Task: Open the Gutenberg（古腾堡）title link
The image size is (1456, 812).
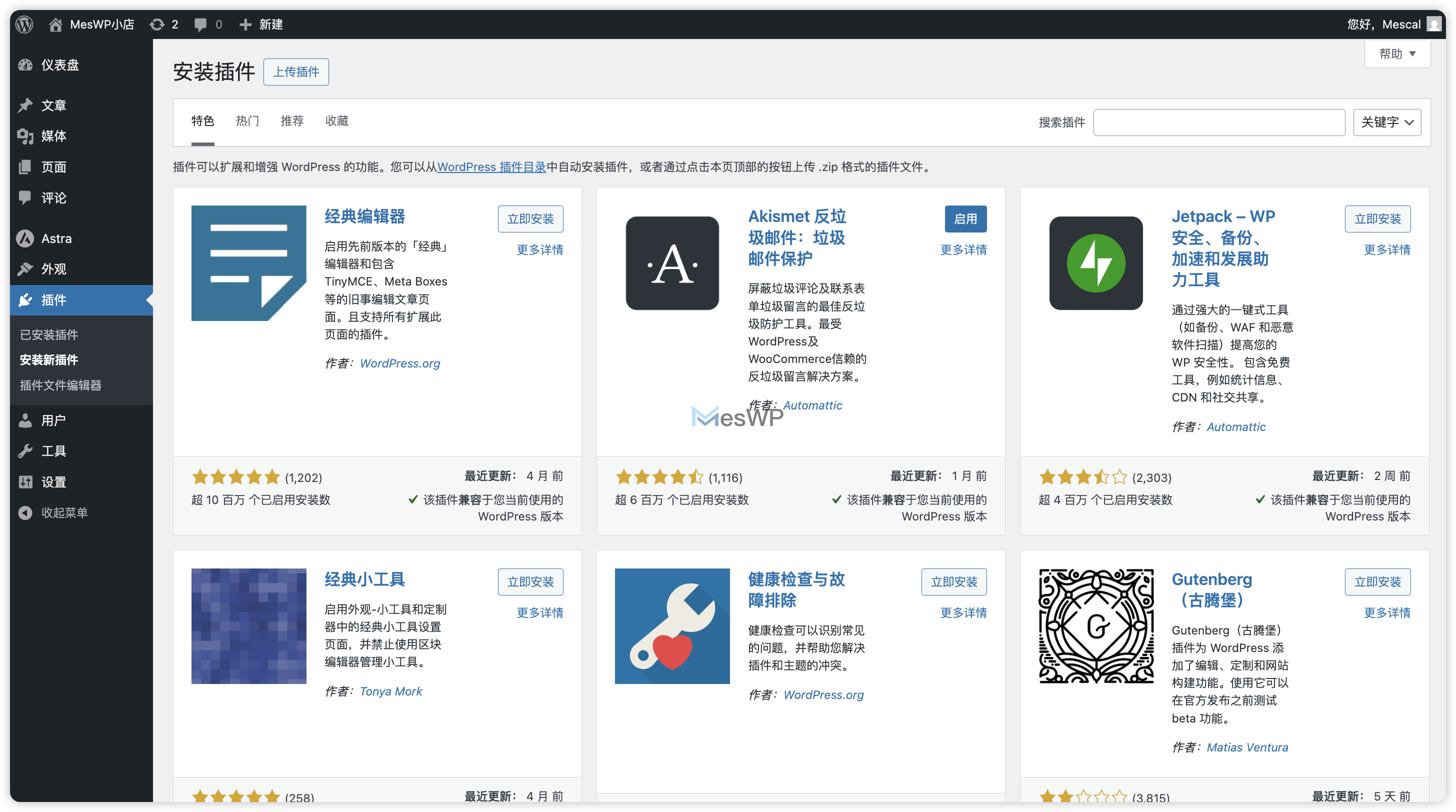Action: (1212, 589)
